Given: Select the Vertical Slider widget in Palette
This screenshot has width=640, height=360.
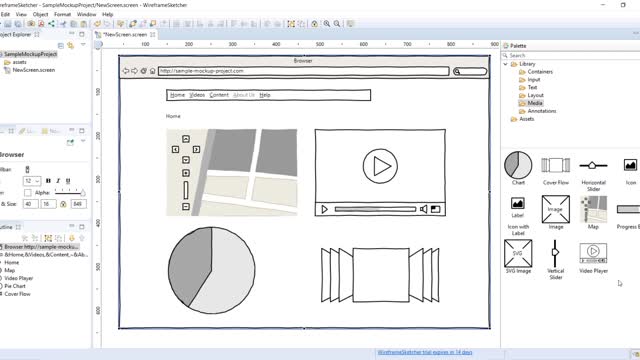Looking at the screenshot, I should pyautogui.click(x=555, y=253).
